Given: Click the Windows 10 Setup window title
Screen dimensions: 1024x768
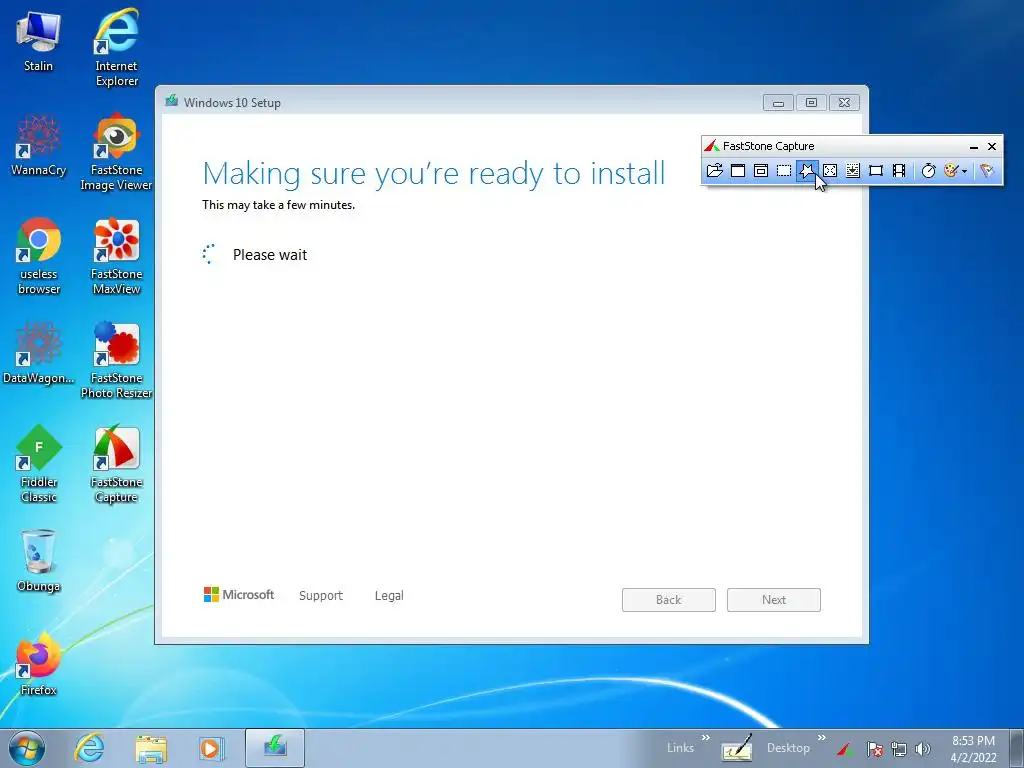Looking at the screenshot, I should pyautogui.click(x=232, y=103).
